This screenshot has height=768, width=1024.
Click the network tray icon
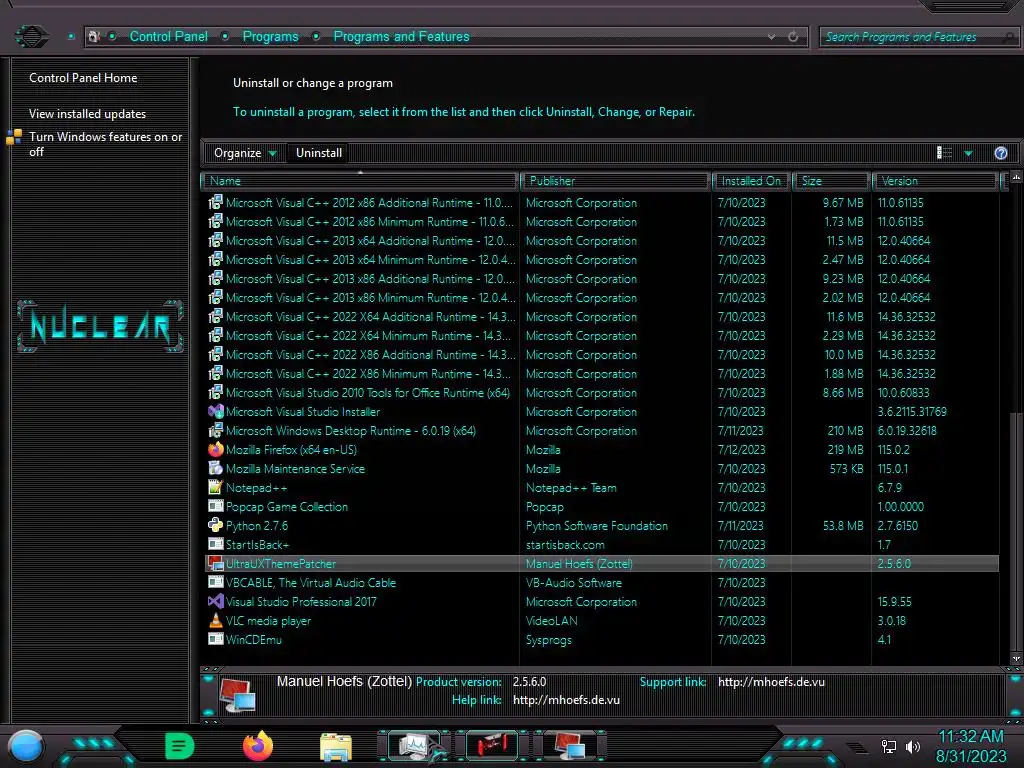point(889,746)
